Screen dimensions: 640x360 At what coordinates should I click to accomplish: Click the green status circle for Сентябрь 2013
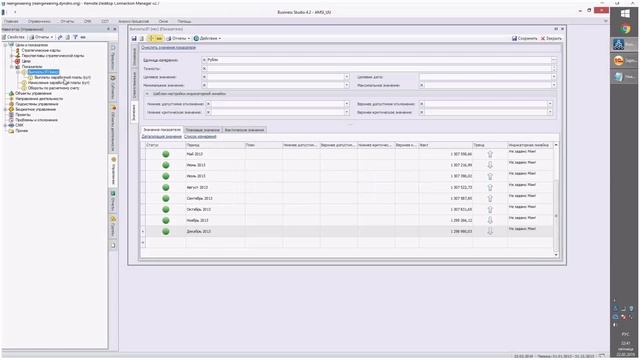166,198
